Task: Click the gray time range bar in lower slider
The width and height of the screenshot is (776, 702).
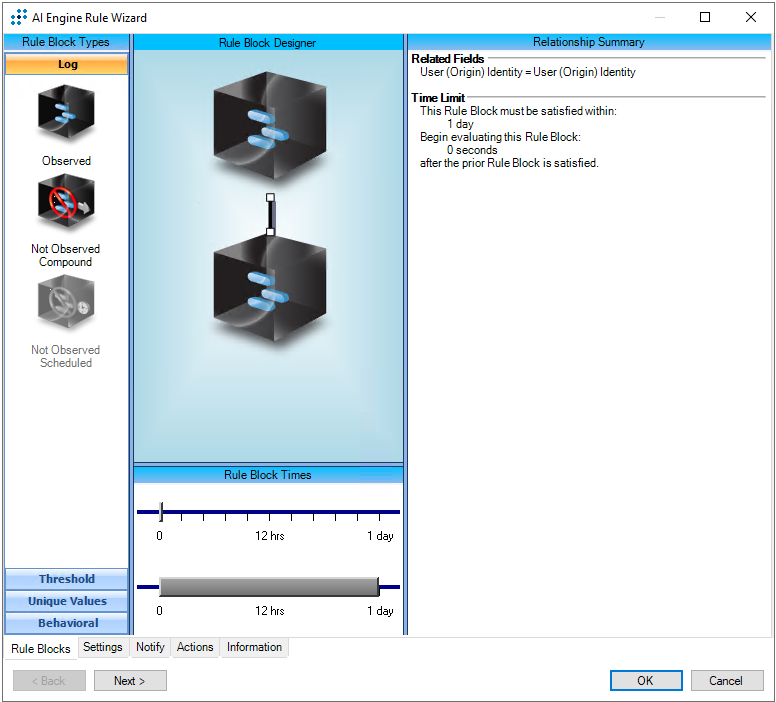Action: 268,587
